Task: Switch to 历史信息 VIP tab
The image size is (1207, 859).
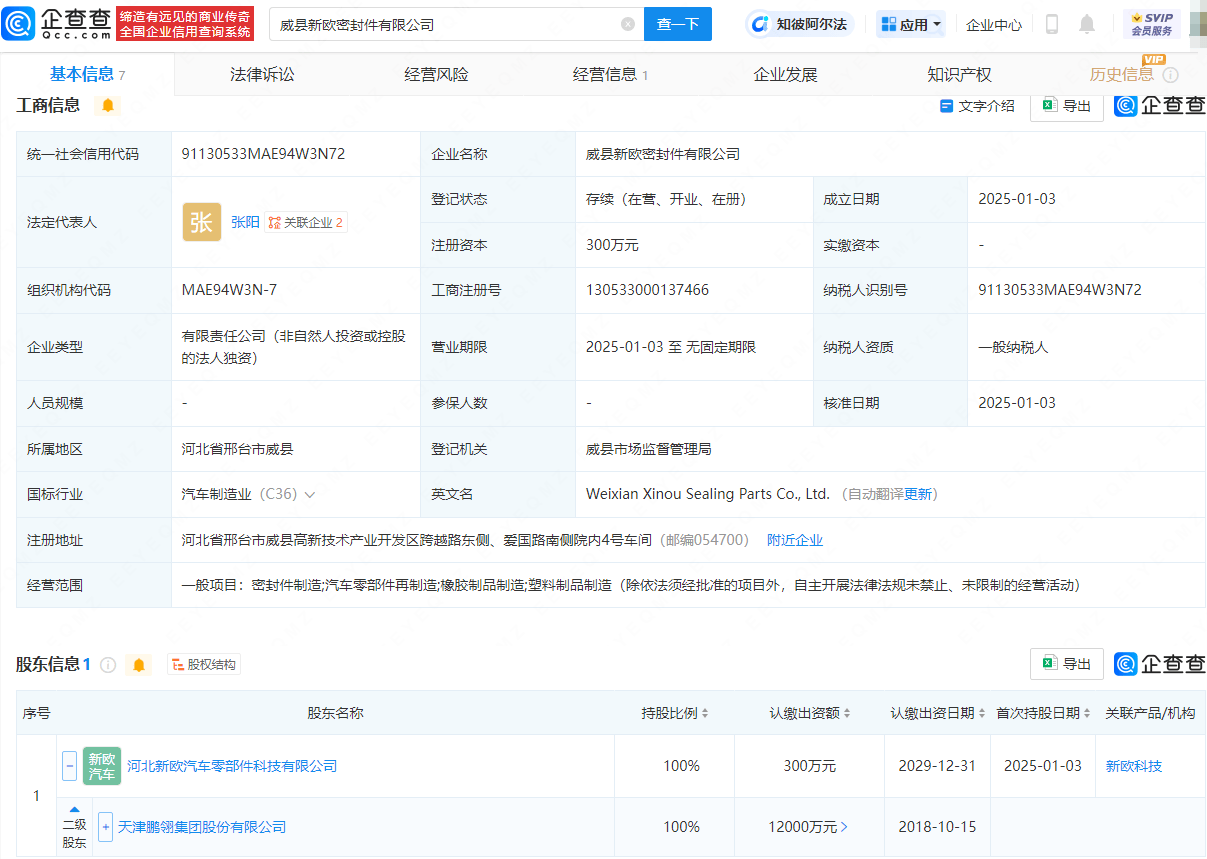Action: (x=1133, y=74)
